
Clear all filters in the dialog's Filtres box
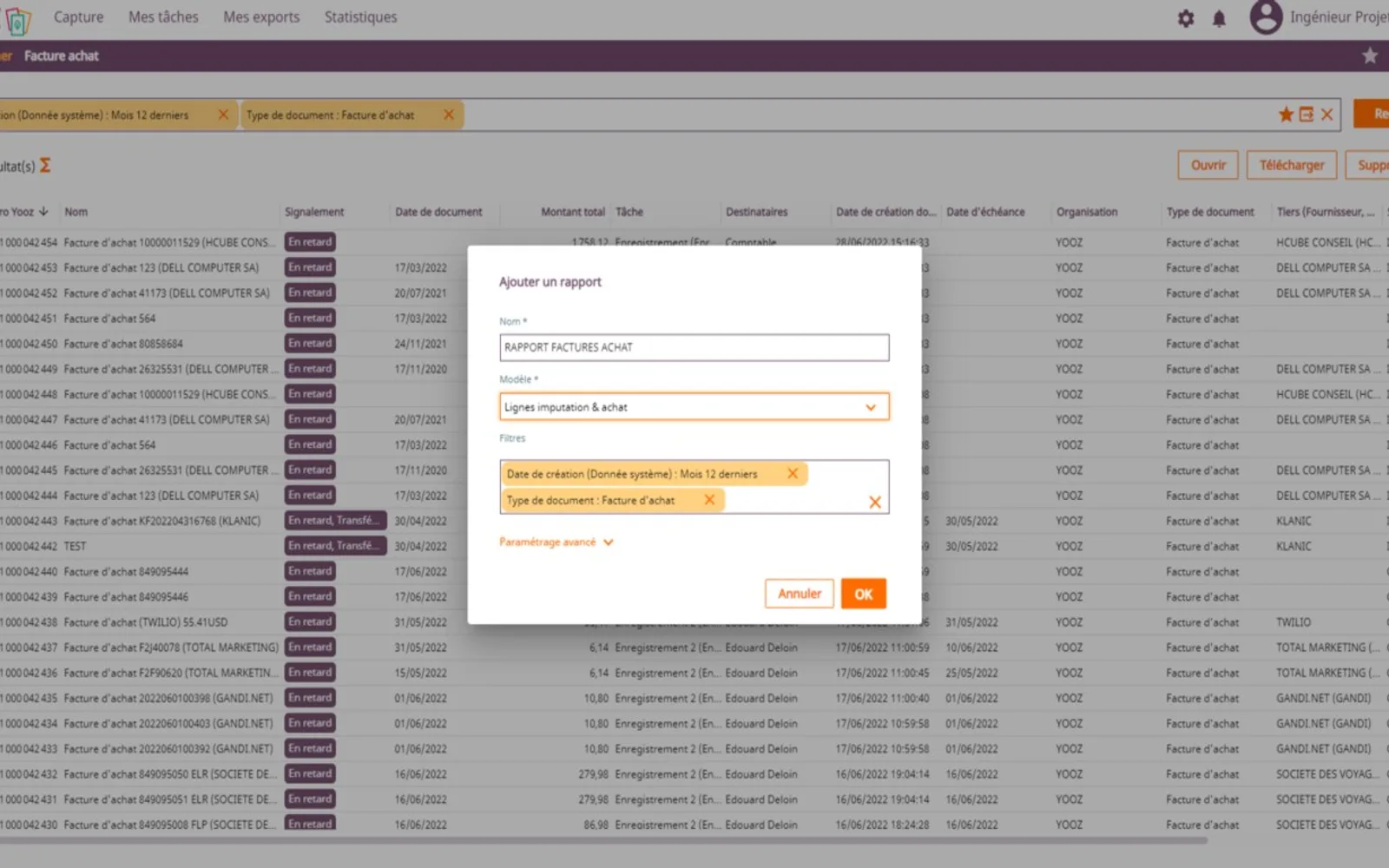[x=875, y=502]
